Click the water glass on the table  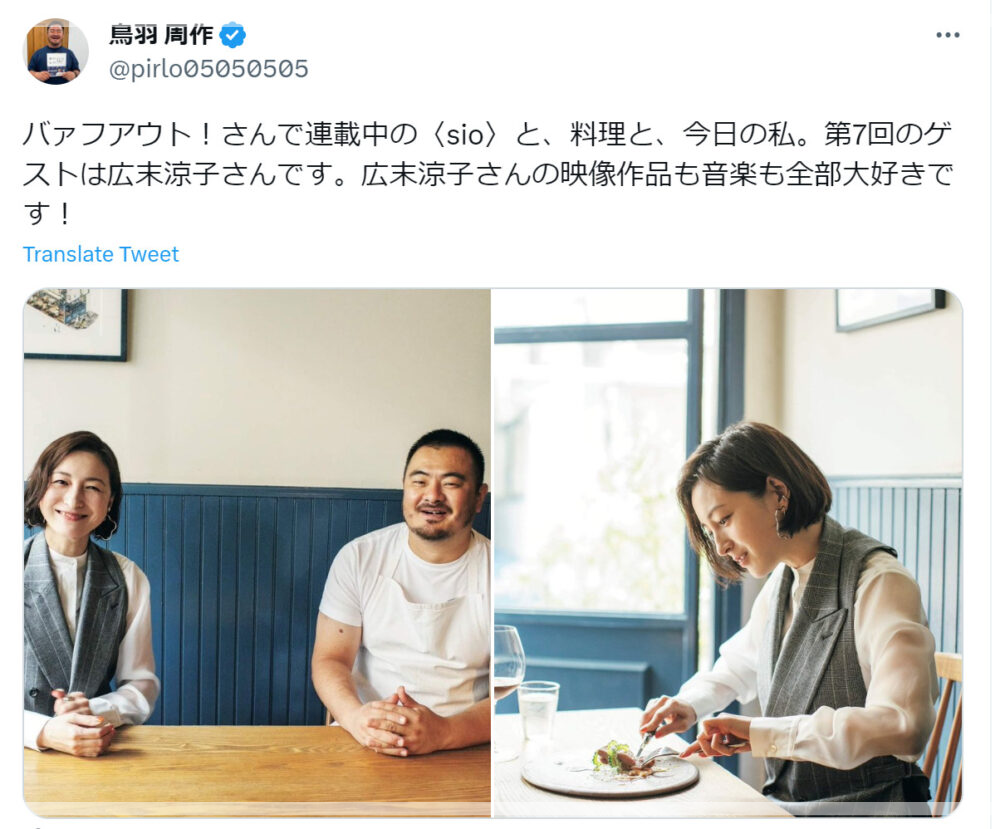pyautogui.click(x=538, y=709)
